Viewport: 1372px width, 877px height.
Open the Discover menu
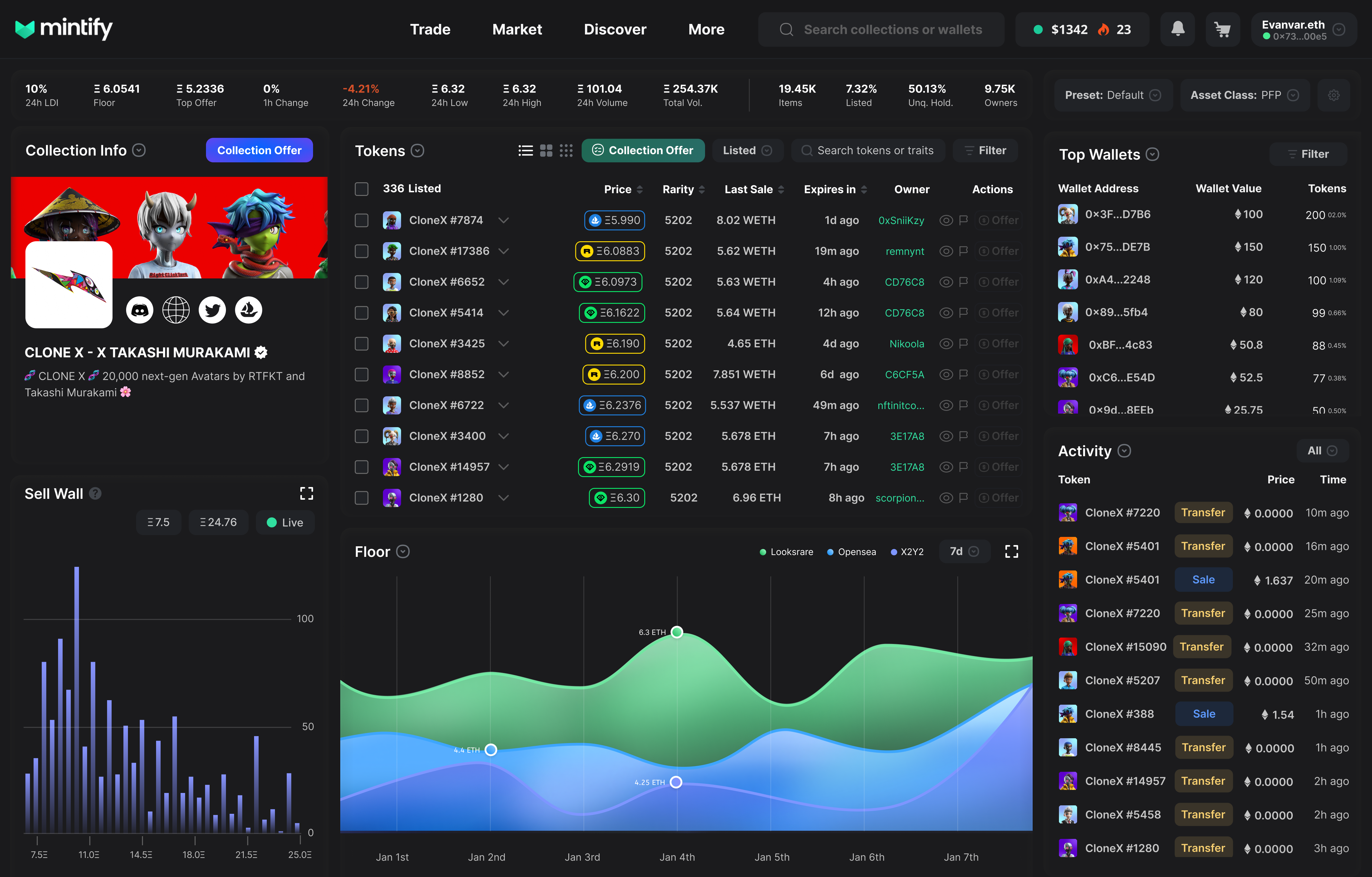615,29
